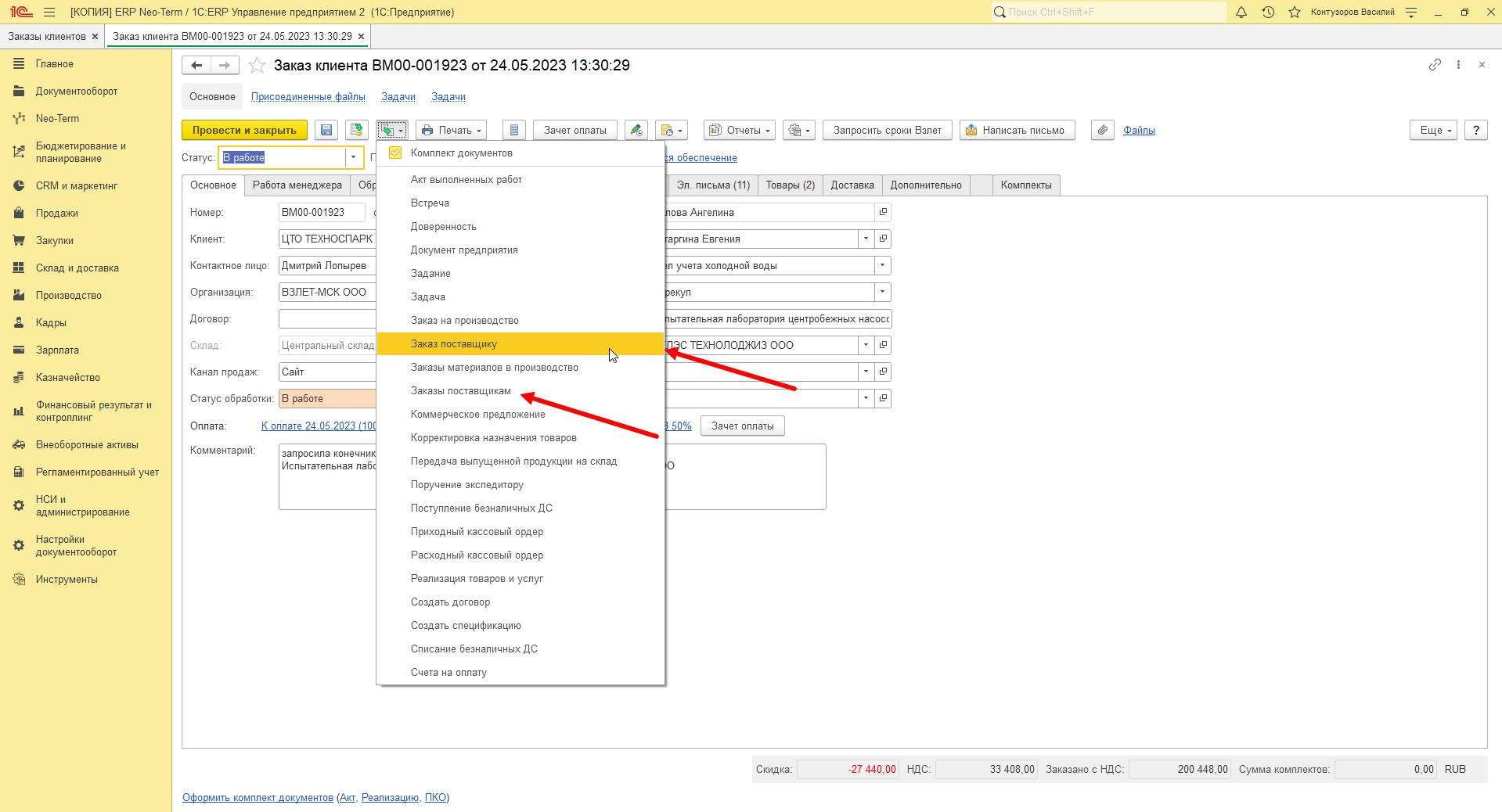Click Провести и закрыть button
Image resolution: width=1502 pixels, height=812 pixels.
tap(244, 130)
